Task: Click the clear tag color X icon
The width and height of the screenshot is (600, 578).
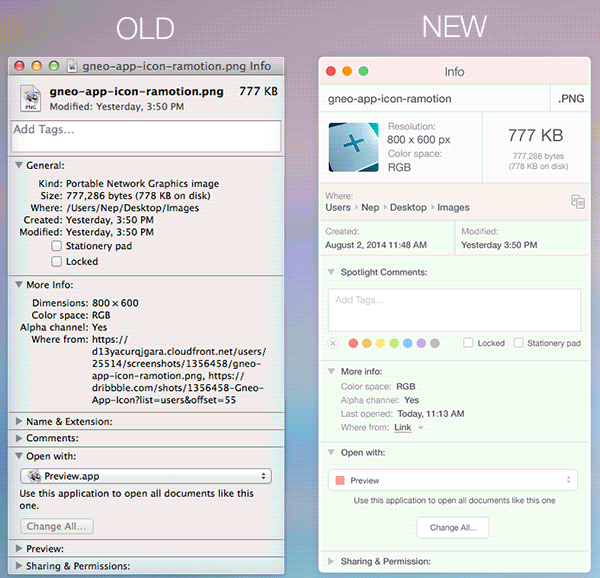Action: (333, 343)
